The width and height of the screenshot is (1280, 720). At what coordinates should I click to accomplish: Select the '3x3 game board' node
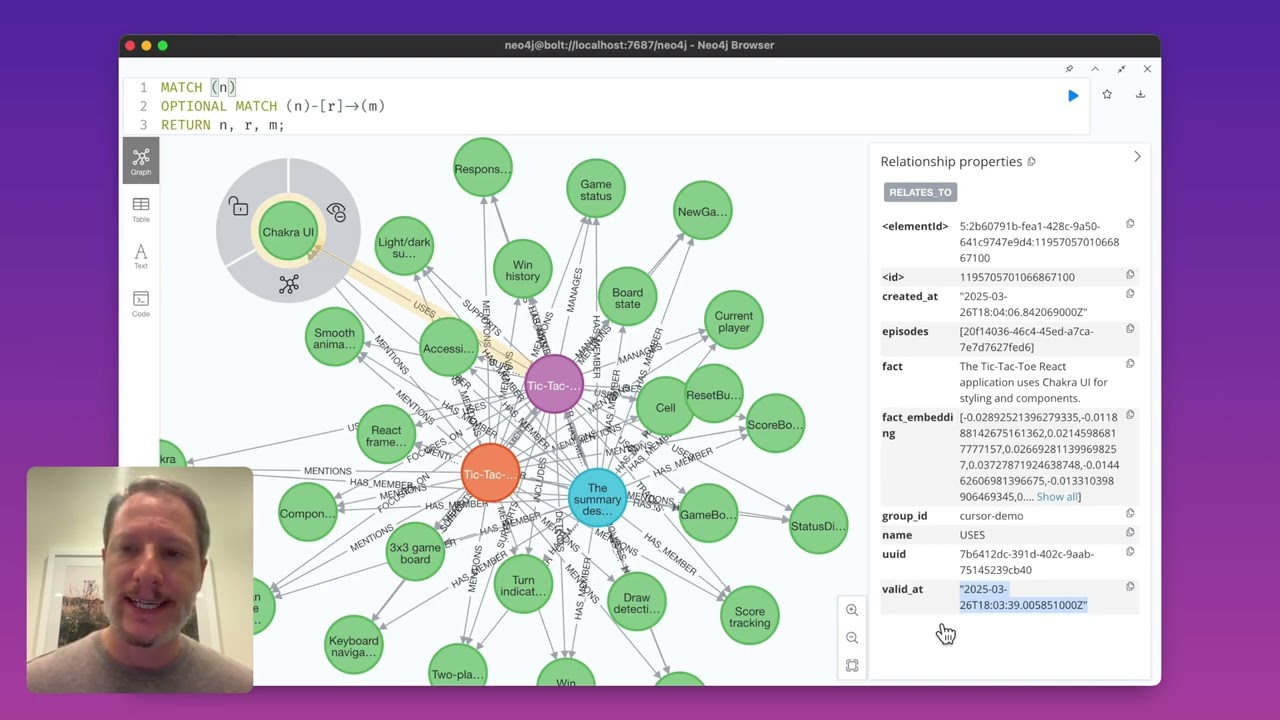click(414, 553)
